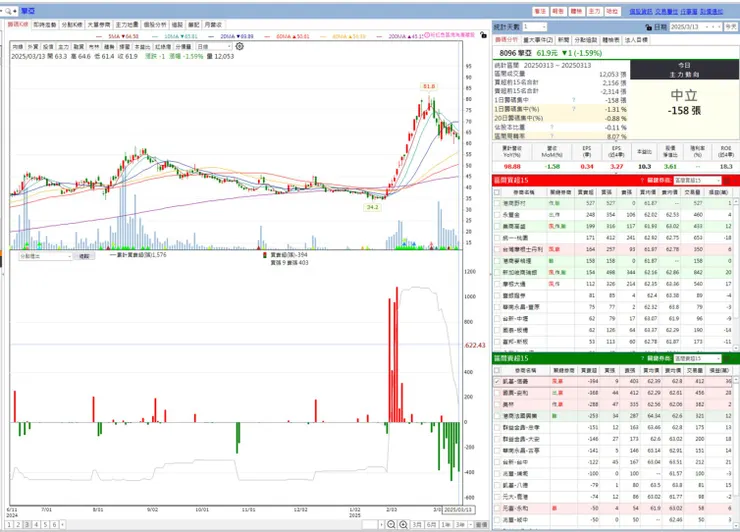740x532 pixels.
Task: Tick the checkbox for 美林
Action: 497,405
